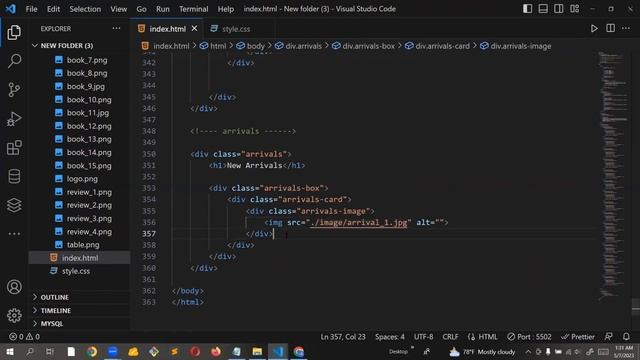The height and width of the screenshot is (360, 640).
Task: Open the Extensions view
Action: coord(14,148)
